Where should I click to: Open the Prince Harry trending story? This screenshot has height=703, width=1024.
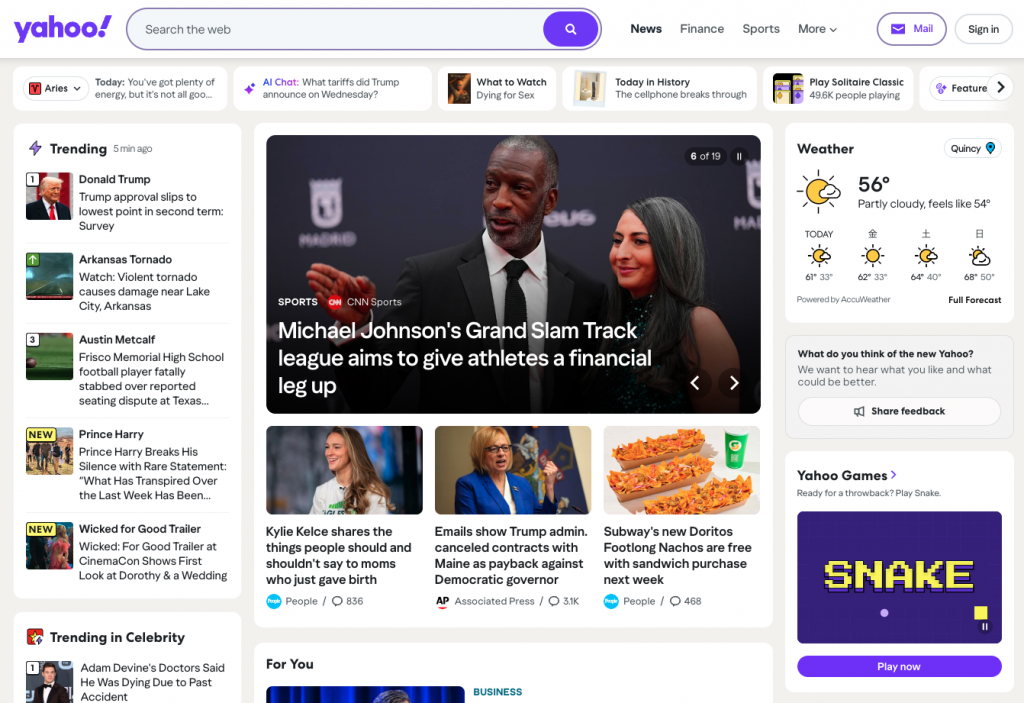127,465
